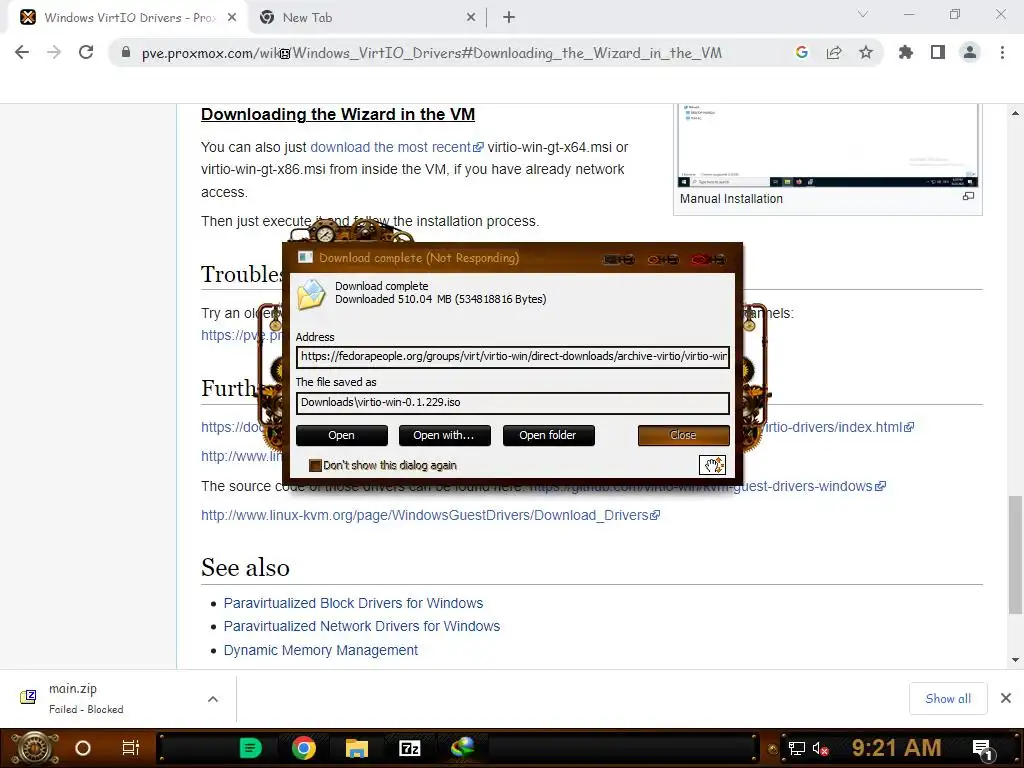Click the Address URL field in dialog
This screenshot has height=768, width=1024.
[x=513, y=357]
